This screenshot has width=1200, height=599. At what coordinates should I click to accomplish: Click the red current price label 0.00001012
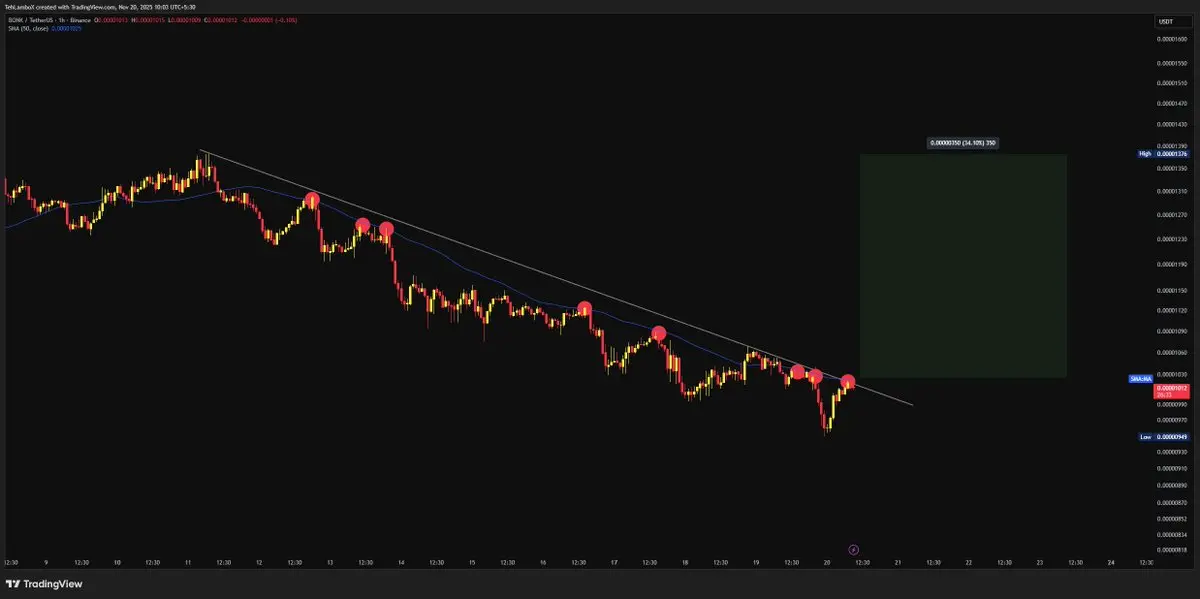coord(1171,390)
